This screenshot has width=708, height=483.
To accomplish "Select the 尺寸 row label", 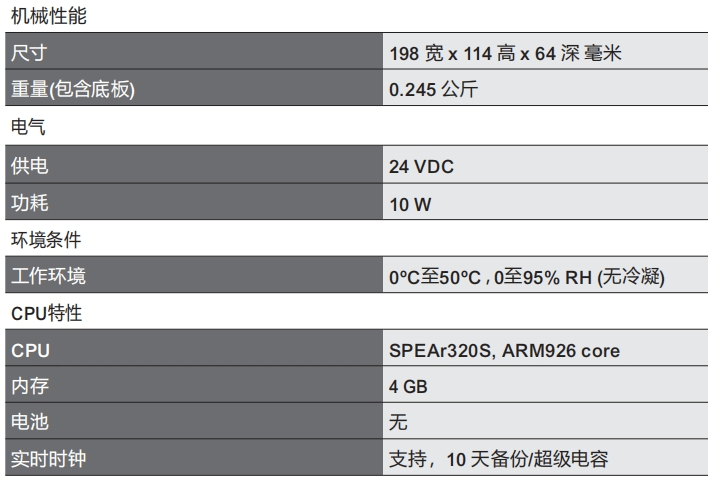I will click(29, 53).
